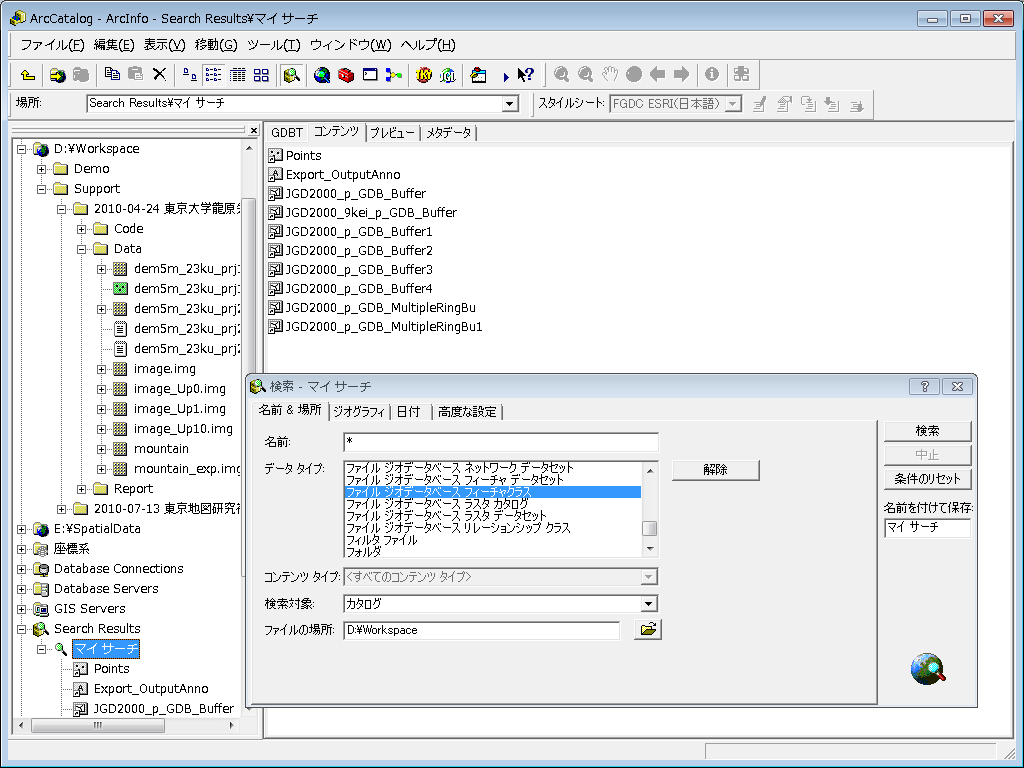Open the 場所 location dropdown arrow
The width and height of the screenshot is (1024, 768).
point(510,103)
